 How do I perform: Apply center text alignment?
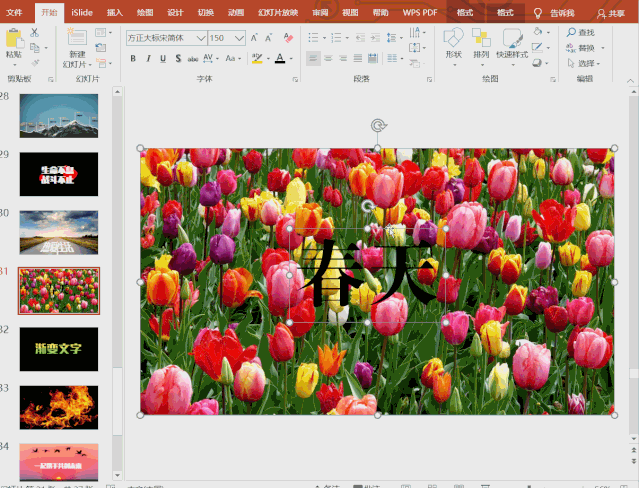pyautogui.click(x=328, y=59)
